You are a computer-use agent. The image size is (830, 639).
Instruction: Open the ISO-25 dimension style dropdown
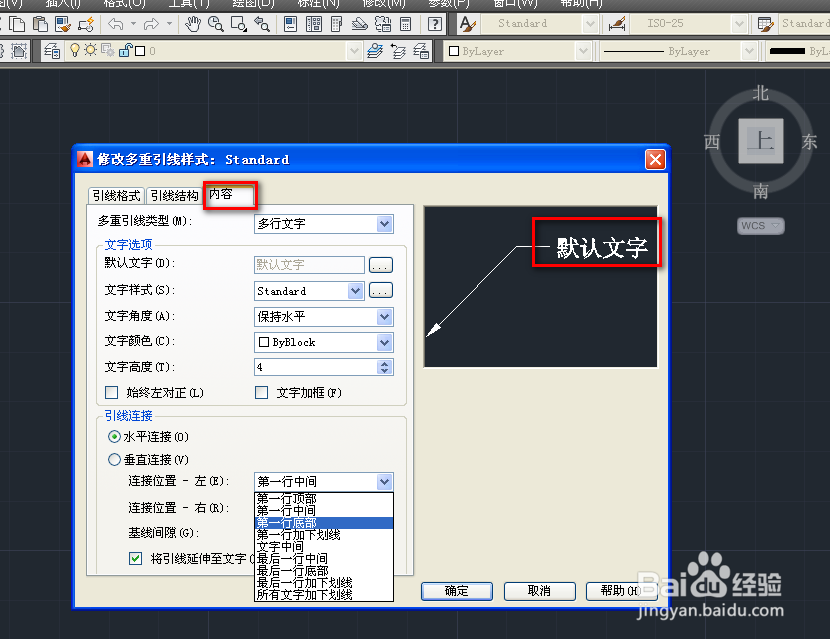click(x=739, y=24)
